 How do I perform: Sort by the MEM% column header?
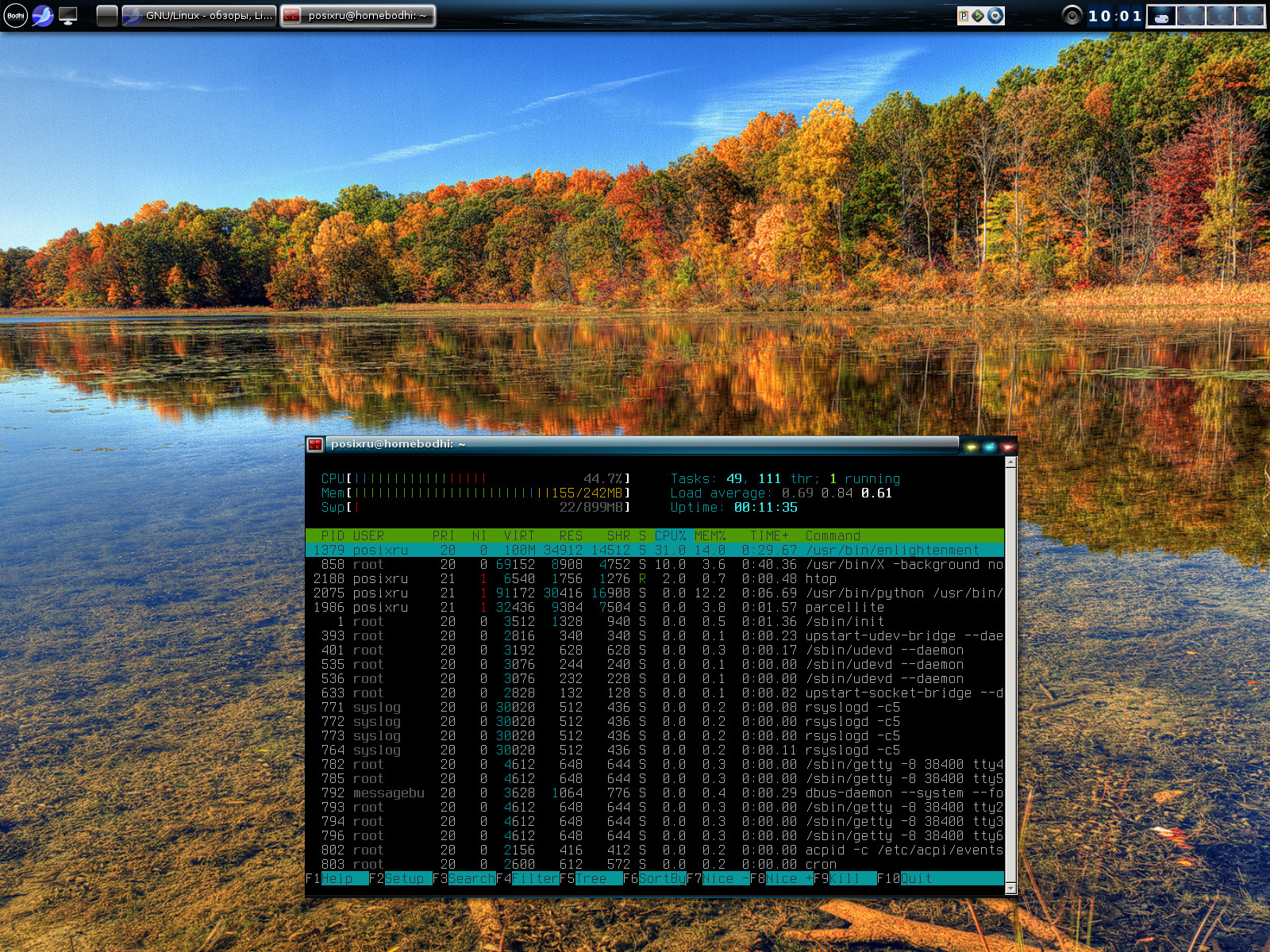point(710,535)
